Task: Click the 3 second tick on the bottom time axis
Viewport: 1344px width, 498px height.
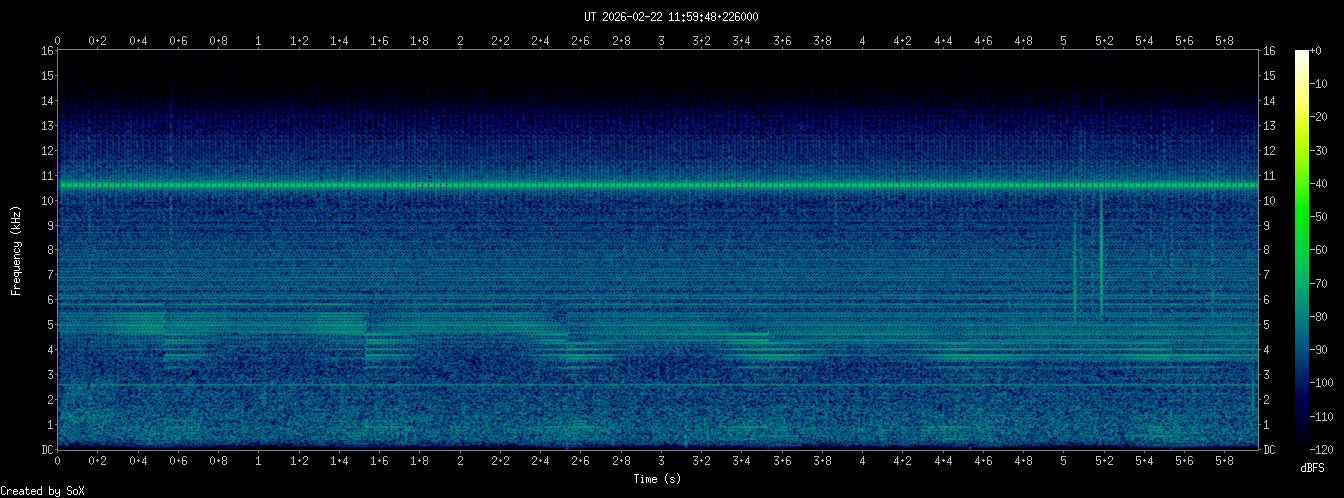Action: [661, 461]
